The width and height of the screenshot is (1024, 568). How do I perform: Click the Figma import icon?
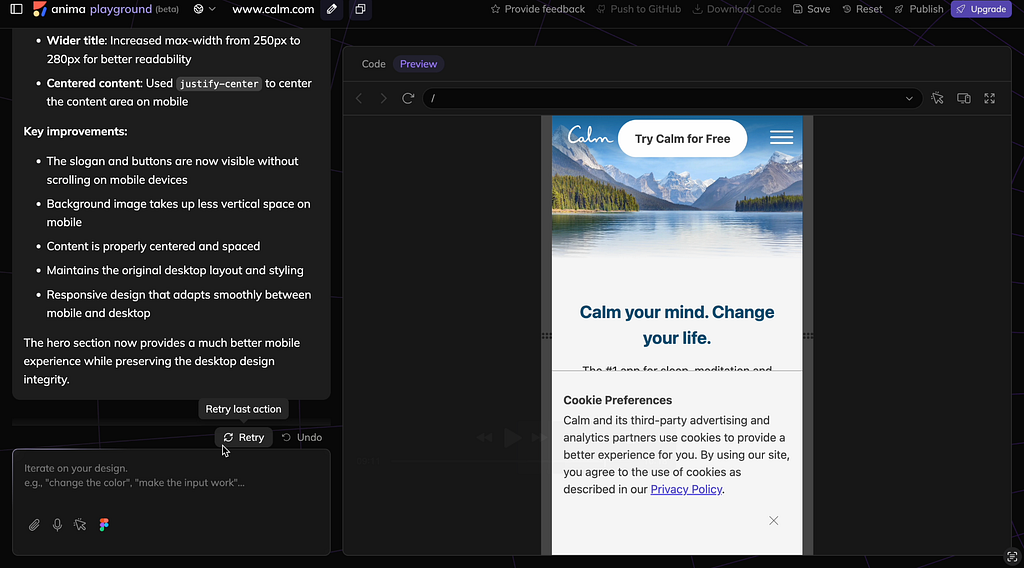point(104,525)
